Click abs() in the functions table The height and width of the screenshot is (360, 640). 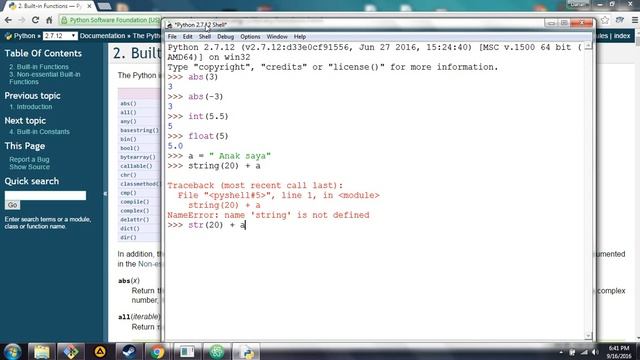[x=128, y=104]
